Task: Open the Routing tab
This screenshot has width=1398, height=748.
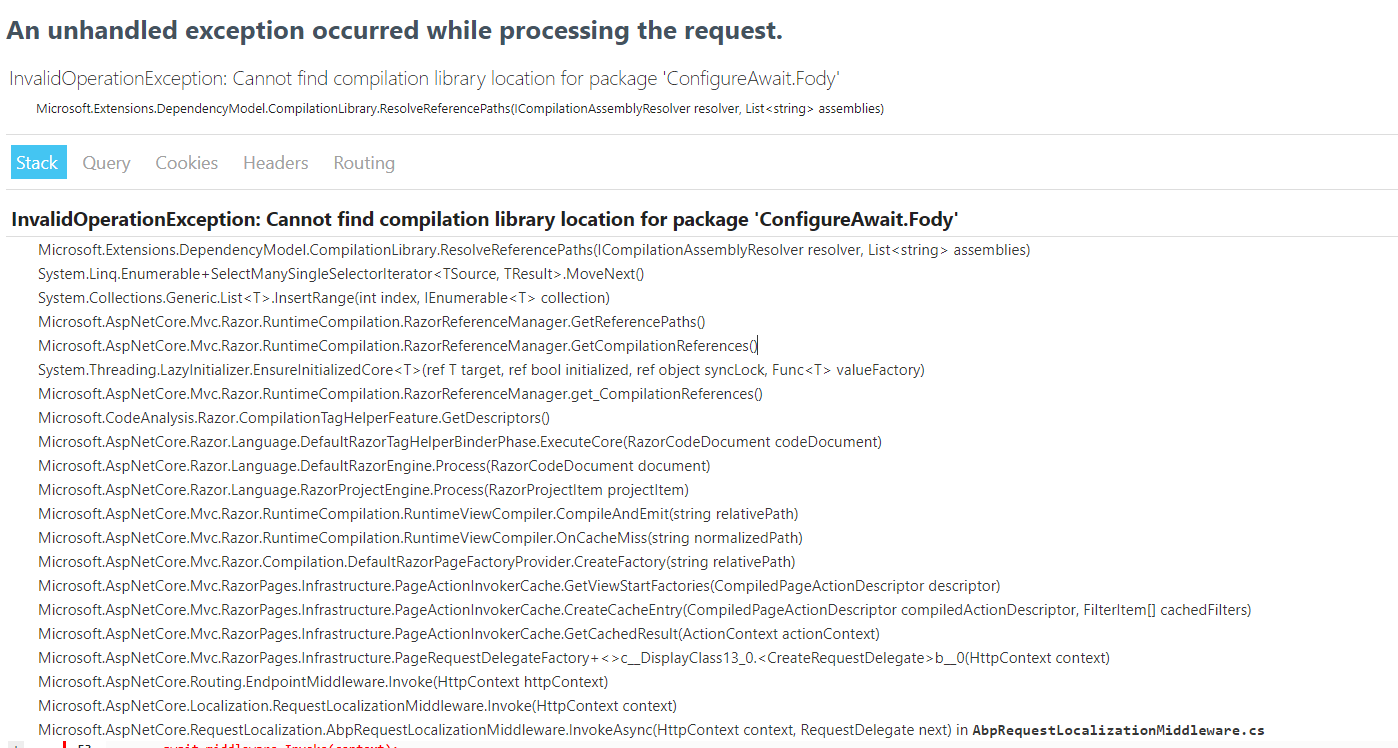Action: coord(363,161)
